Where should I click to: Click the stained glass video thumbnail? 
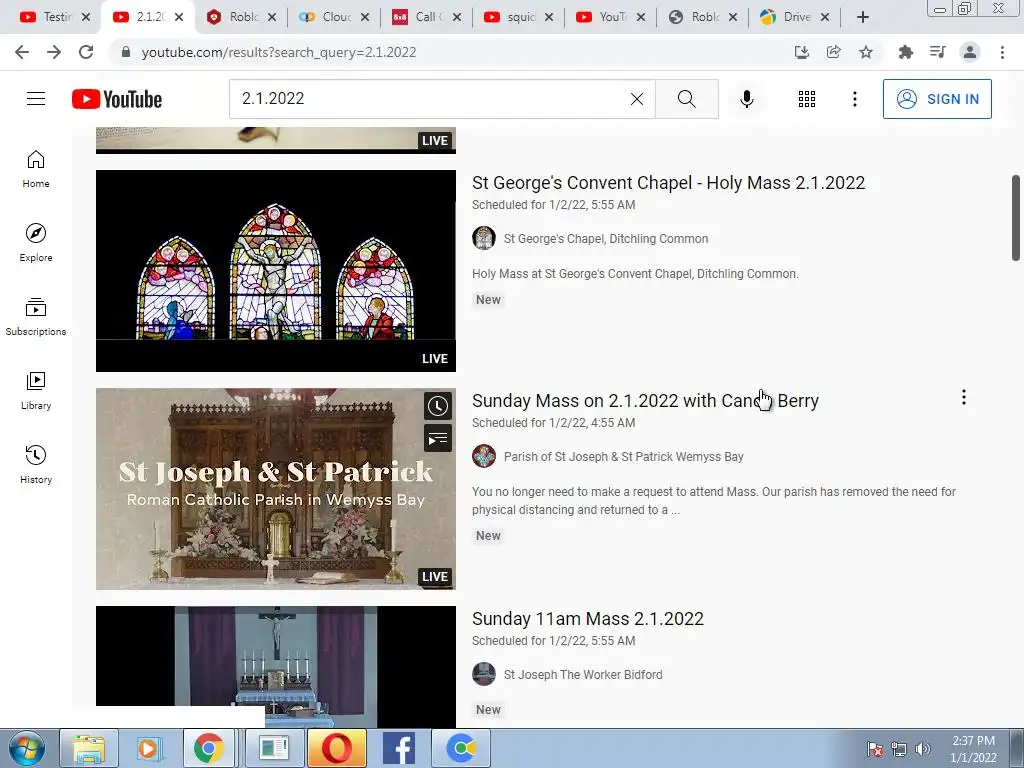[x=276, y=270]
